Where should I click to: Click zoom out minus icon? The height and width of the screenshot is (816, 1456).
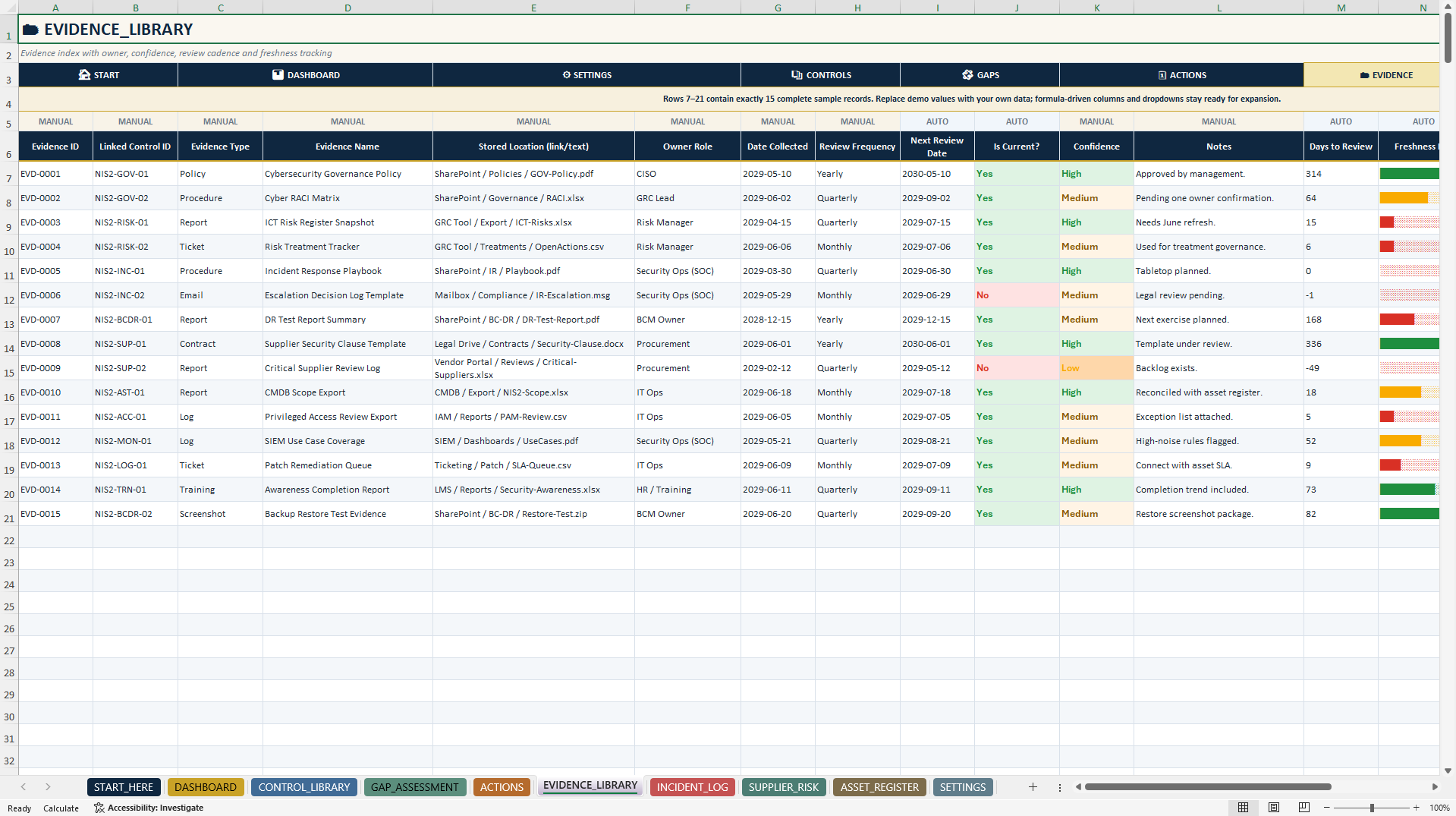1327,808
